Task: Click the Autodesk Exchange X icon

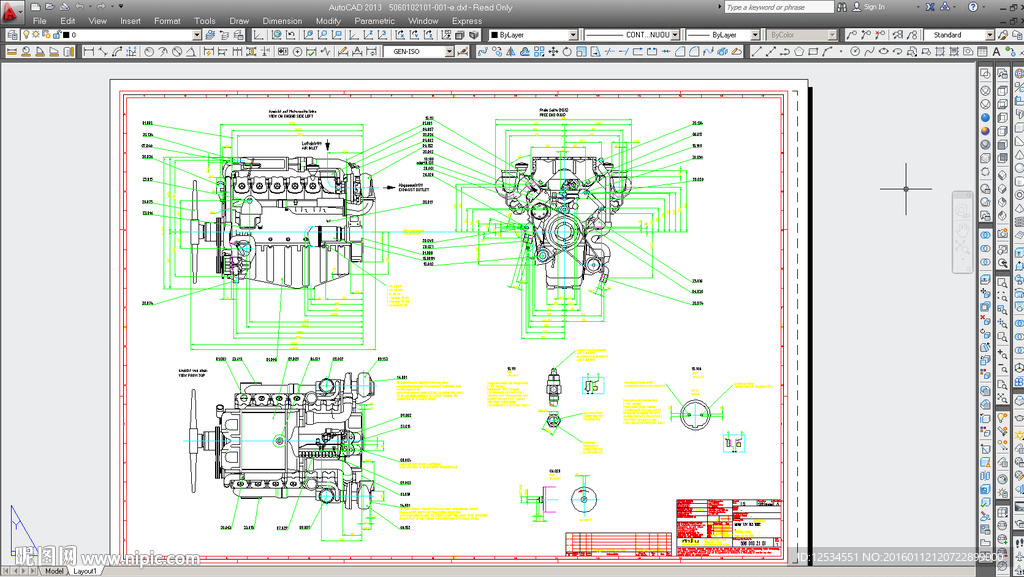Action: [x=931, y=7]
